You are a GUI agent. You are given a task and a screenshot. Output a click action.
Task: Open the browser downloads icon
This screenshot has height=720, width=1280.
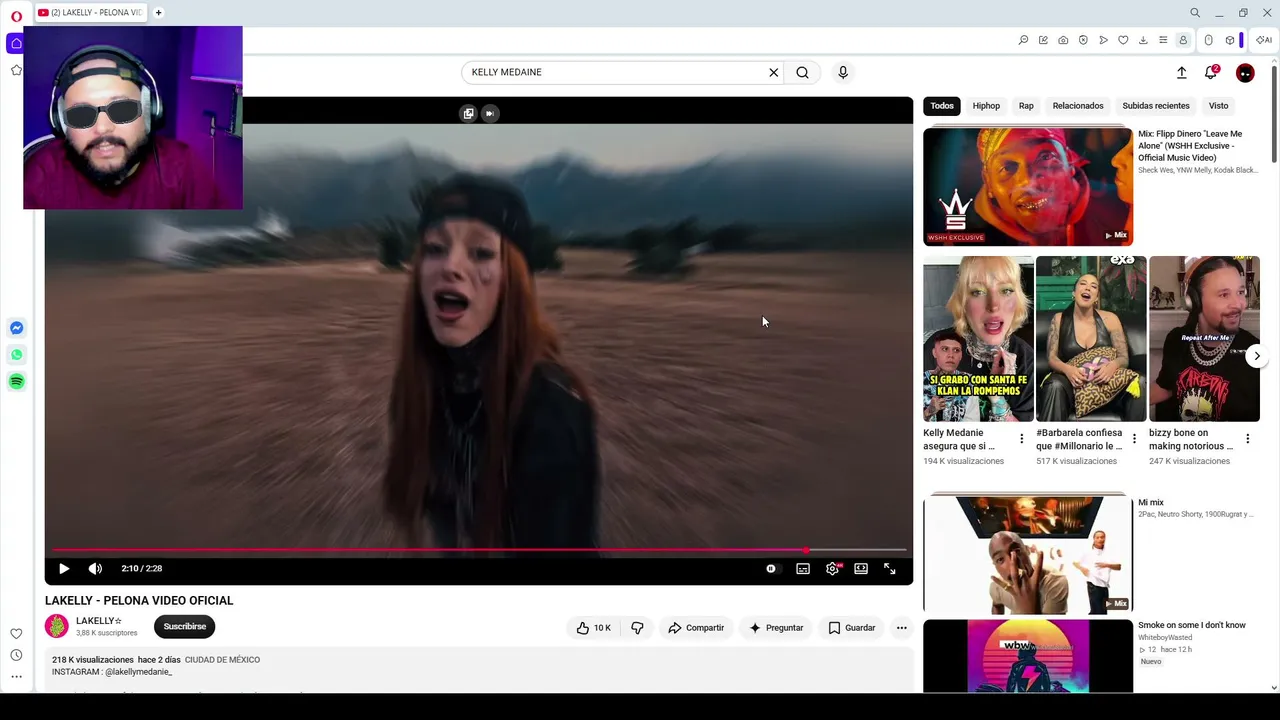tap(1143, 40)
